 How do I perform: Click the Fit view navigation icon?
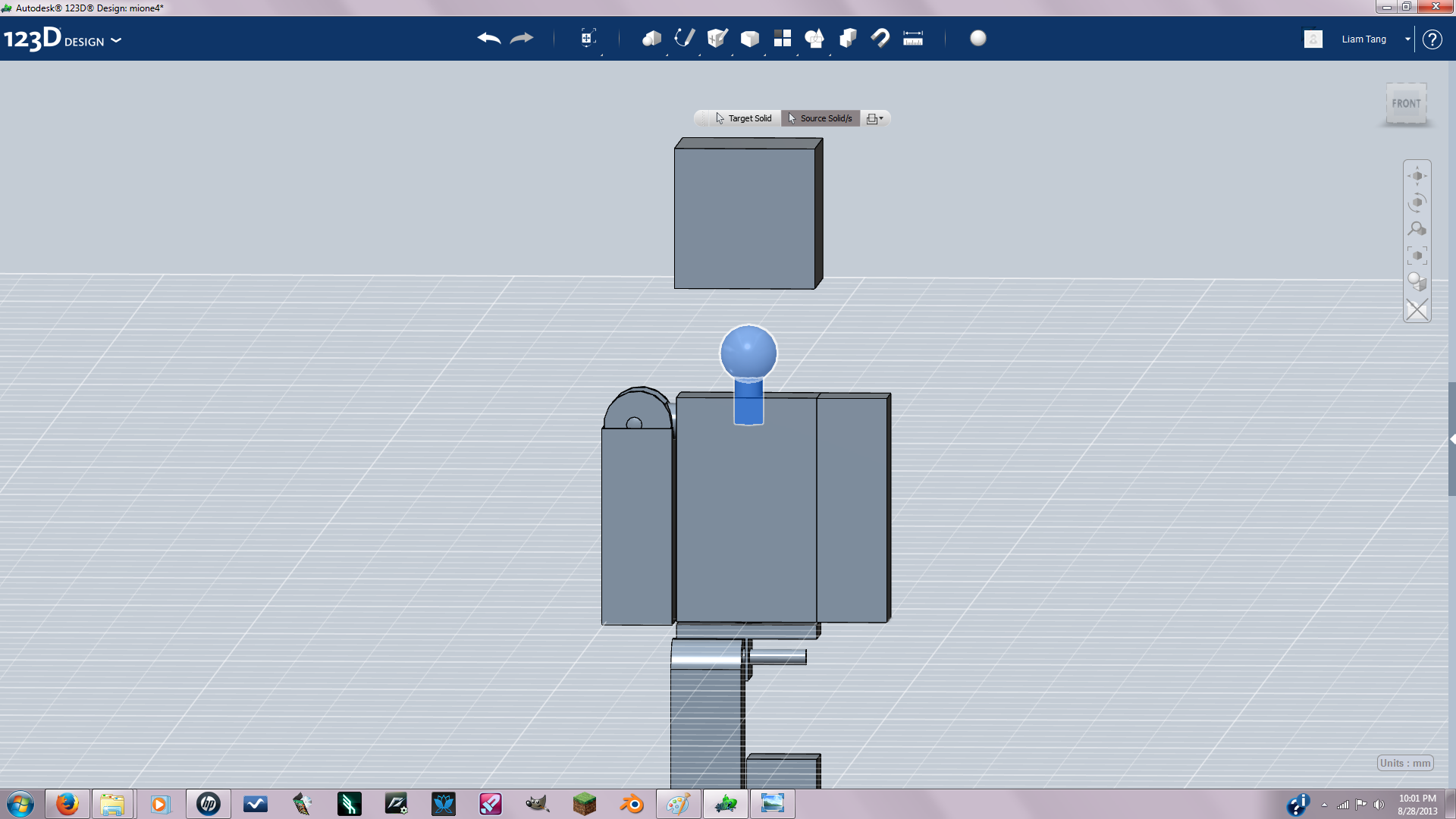click(x=1417, y=256)
